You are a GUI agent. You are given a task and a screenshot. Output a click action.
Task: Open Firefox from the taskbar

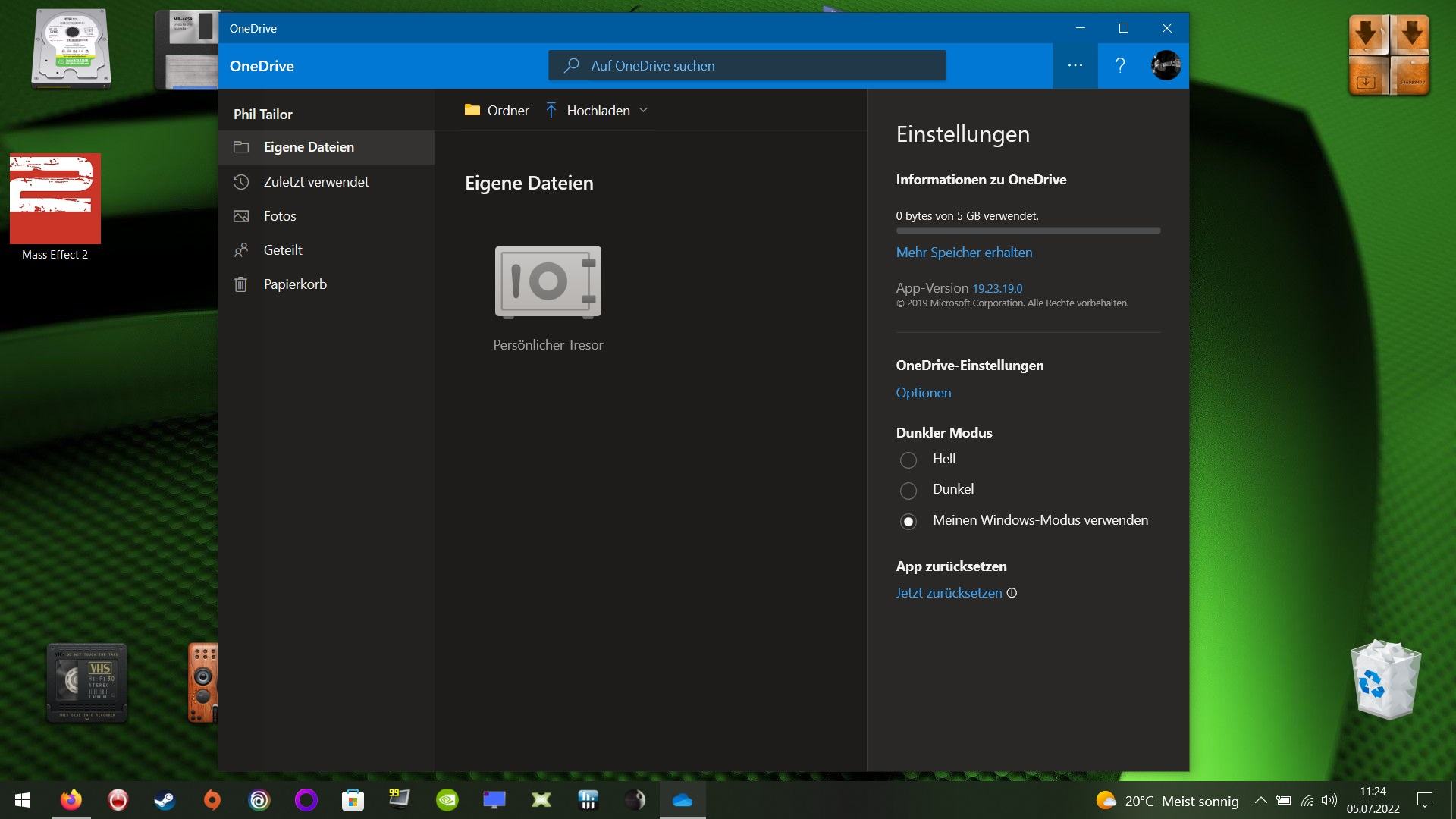click(x=71, y=800)
